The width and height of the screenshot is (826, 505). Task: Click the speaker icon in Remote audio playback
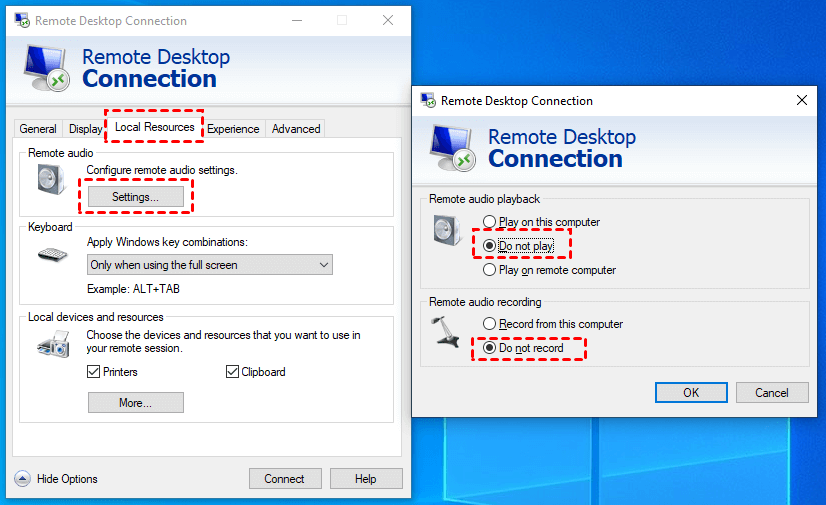click(447, 230)
